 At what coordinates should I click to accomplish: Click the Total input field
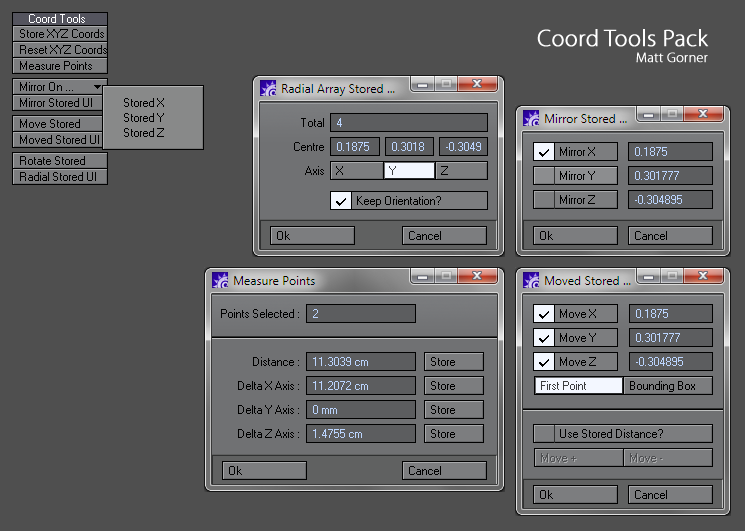pos(410,123)
